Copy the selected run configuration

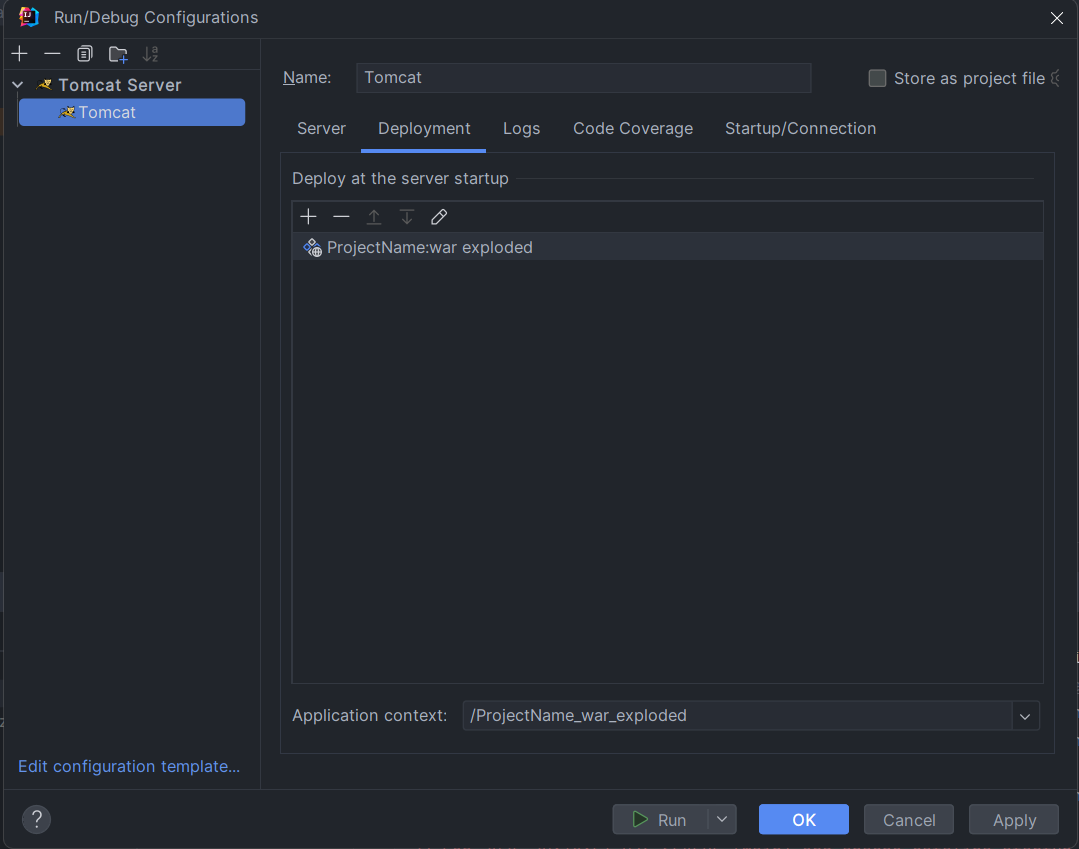coord(85,54)
